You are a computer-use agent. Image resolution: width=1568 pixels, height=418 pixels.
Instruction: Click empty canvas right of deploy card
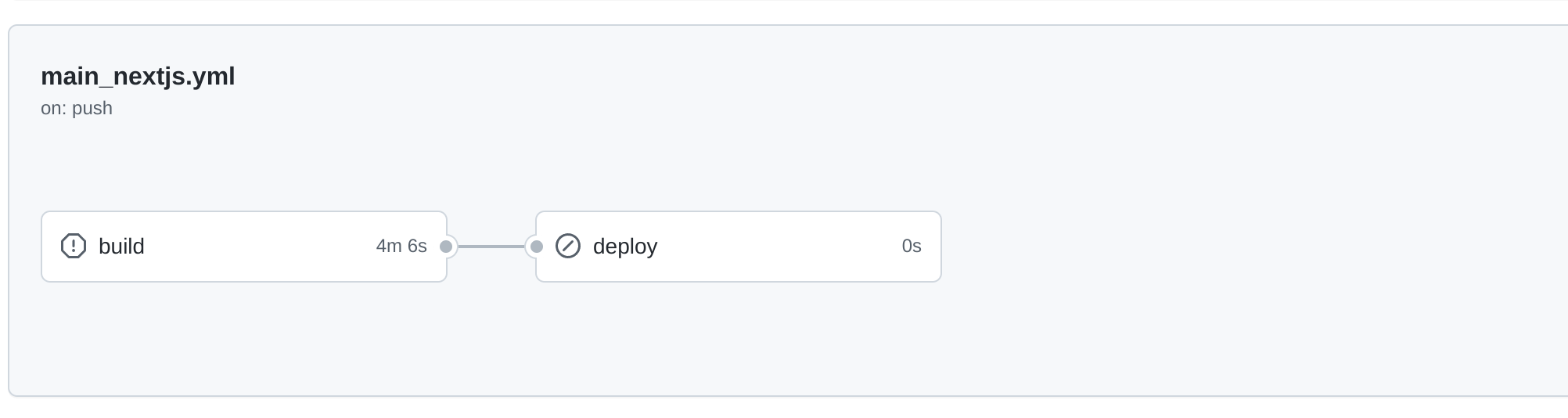[1252, 247]
